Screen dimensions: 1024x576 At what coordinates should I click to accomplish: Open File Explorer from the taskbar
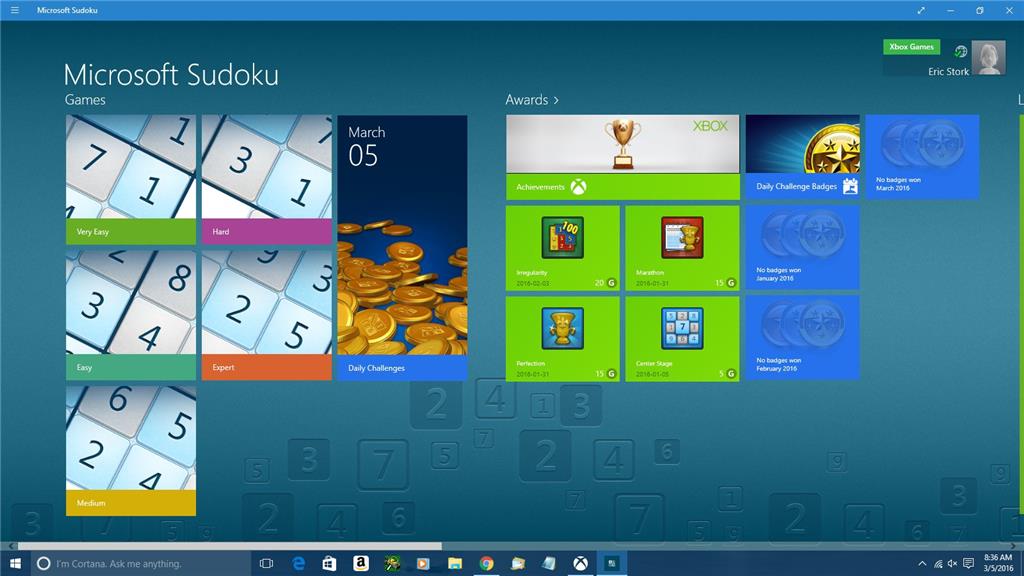tap(455, 563)
